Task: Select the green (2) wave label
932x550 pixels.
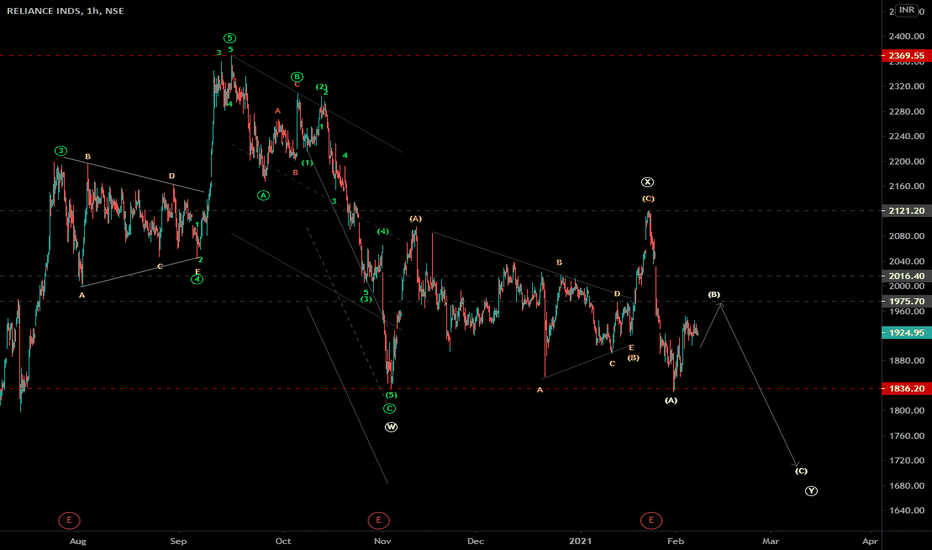Action: [321, 87]
